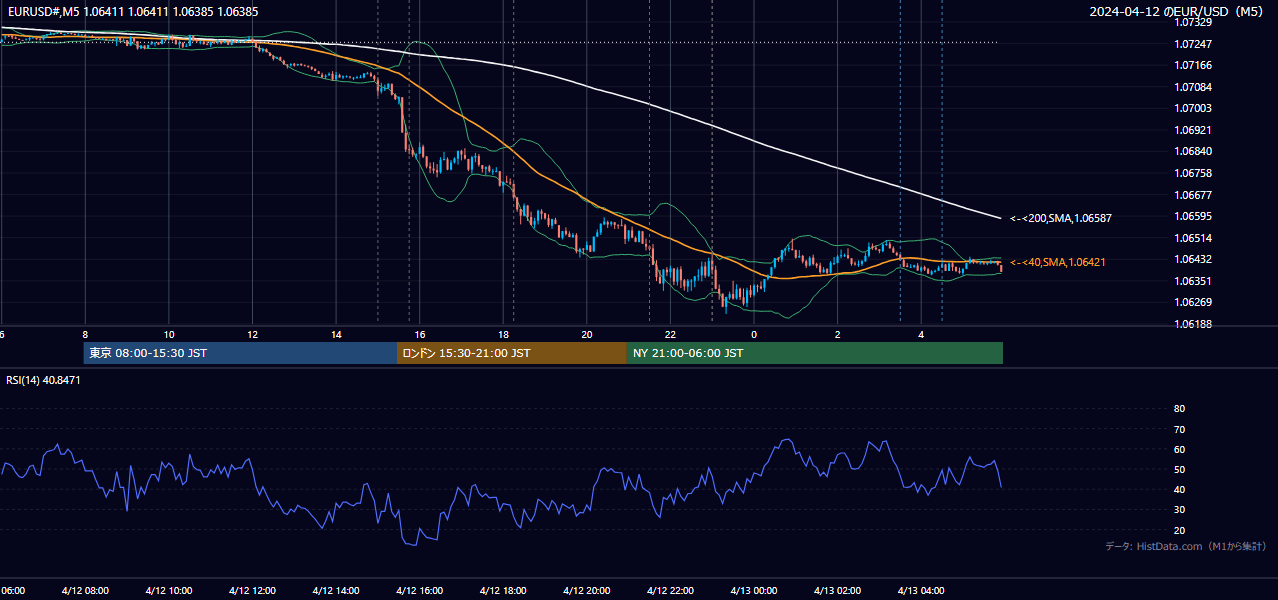Click hour label 14 below the price chart
The width and height of the screenshot is (1278, 600).
[x=336, y=334]
